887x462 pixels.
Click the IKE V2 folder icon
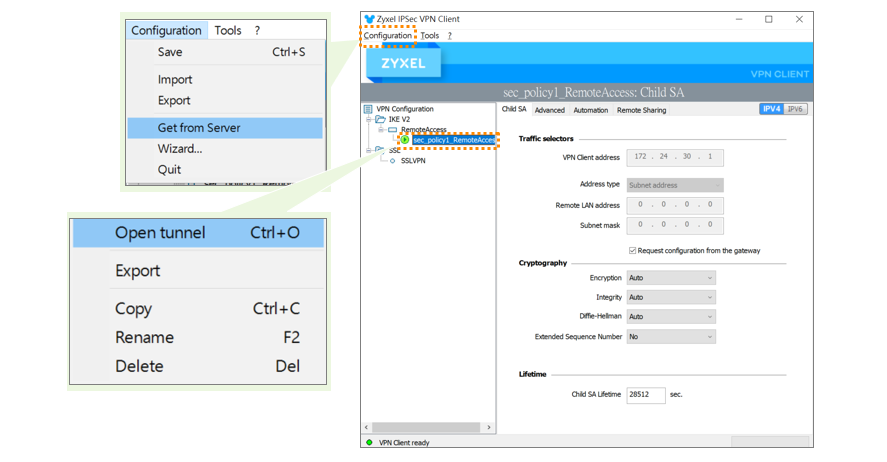380,119
